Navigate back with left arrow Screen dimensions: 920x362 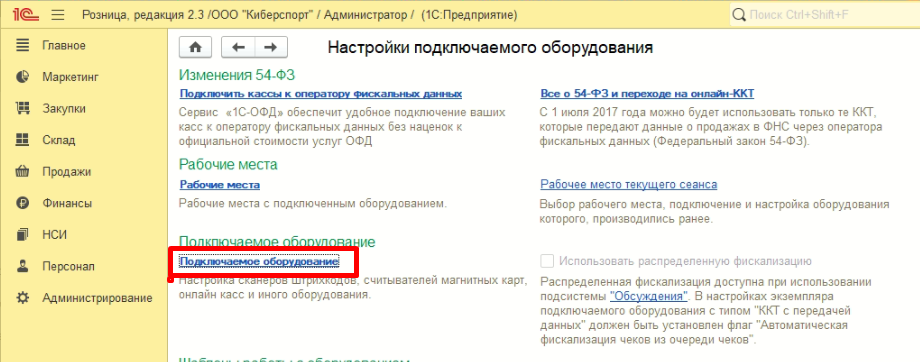(x=238, y=48)
